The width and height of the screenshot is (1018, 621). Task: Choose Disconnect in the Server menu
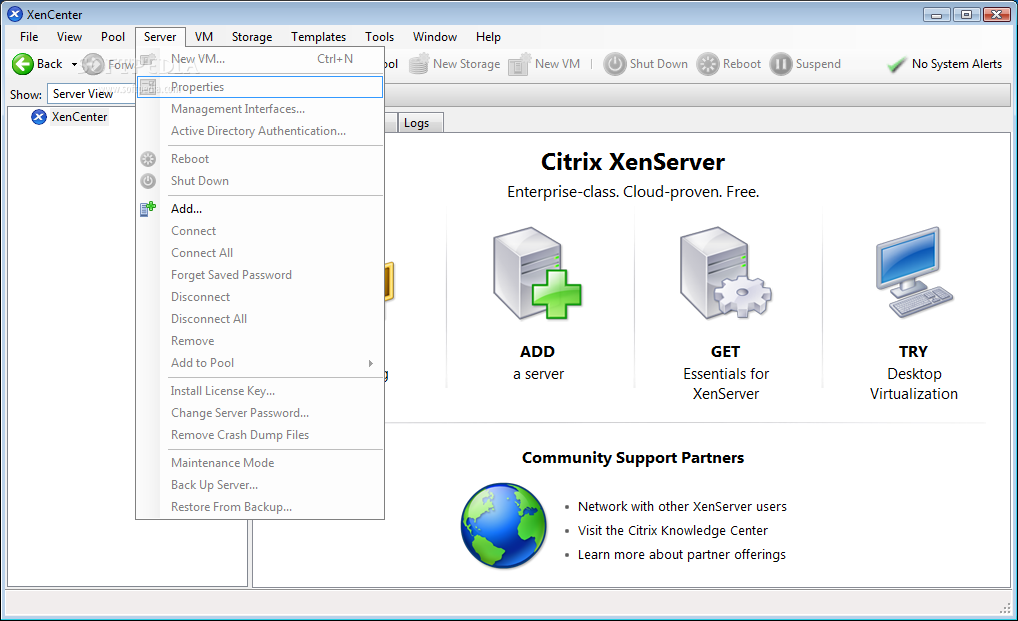click(260, 297)
